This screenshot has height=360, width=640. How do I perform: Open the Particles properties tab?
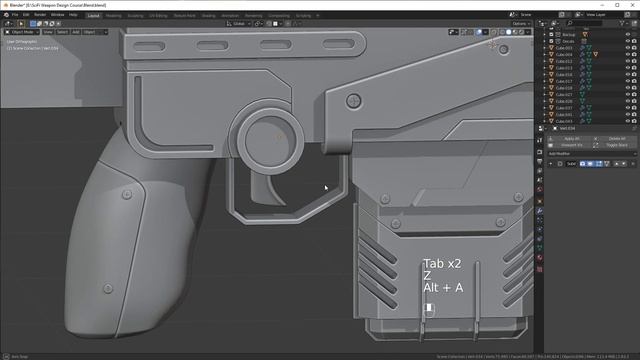coord(540,220)
